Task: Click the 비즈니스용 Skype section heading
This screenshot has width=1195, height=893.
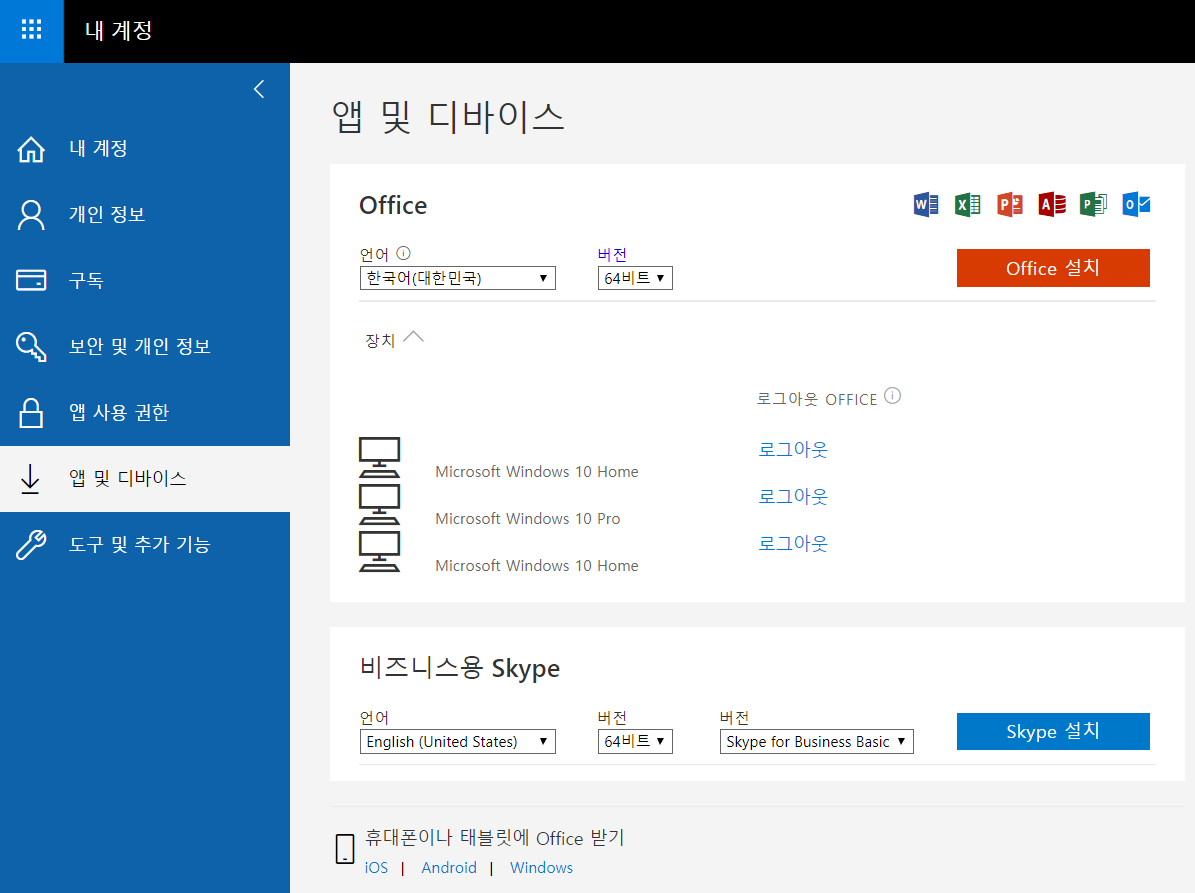Action: pos(460,667)
